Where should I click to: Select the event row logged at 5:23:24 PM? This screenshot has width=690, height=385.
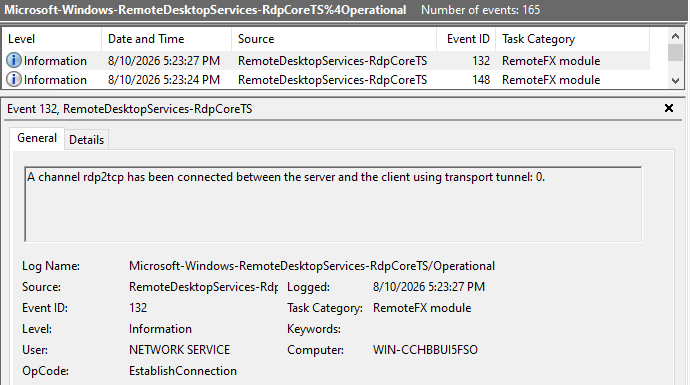coord(326,80)
